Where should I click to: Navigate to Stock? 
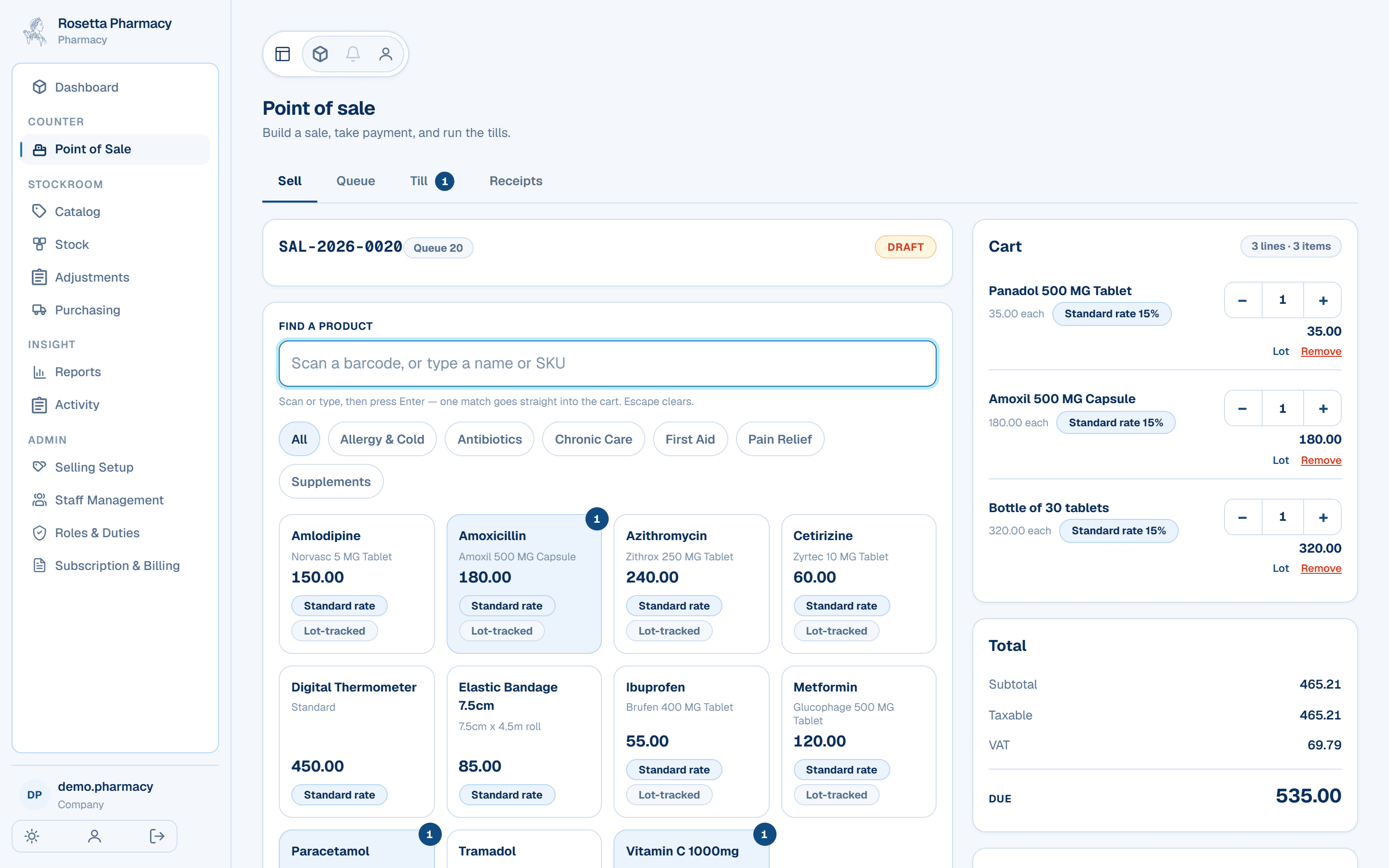[115, 244]
